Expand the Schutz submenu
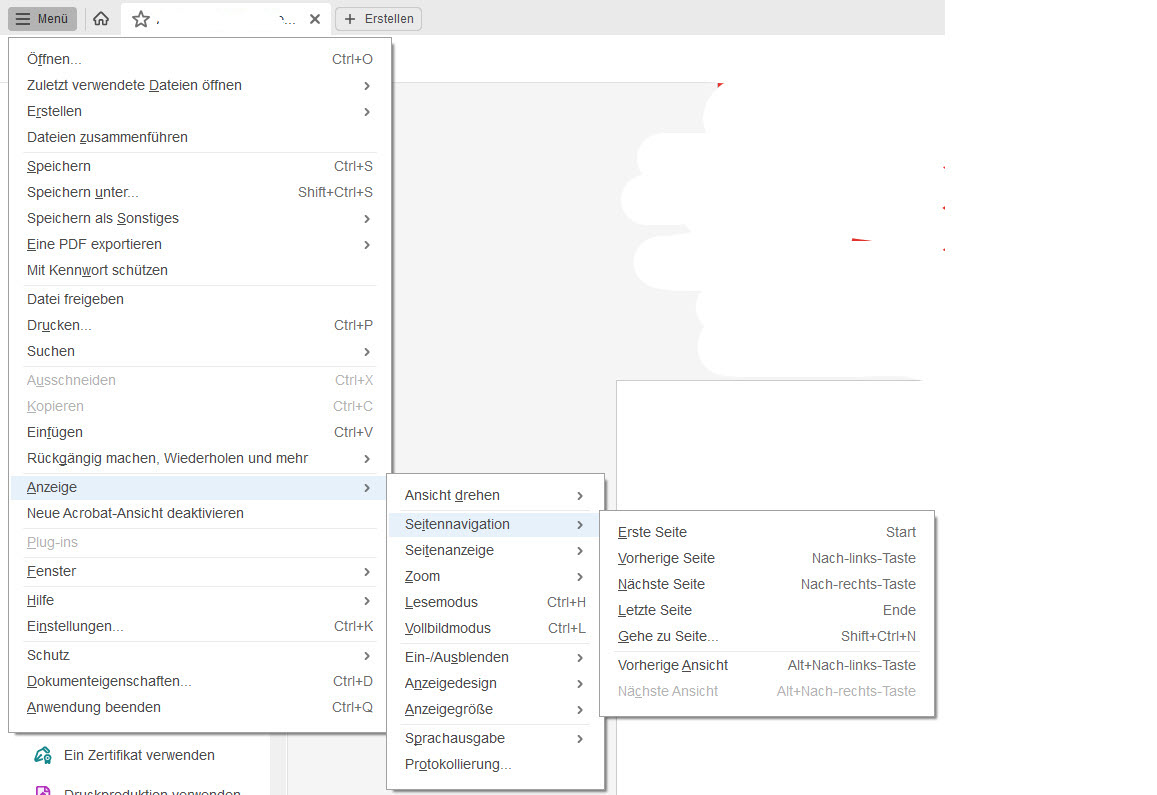 (199, 655)
